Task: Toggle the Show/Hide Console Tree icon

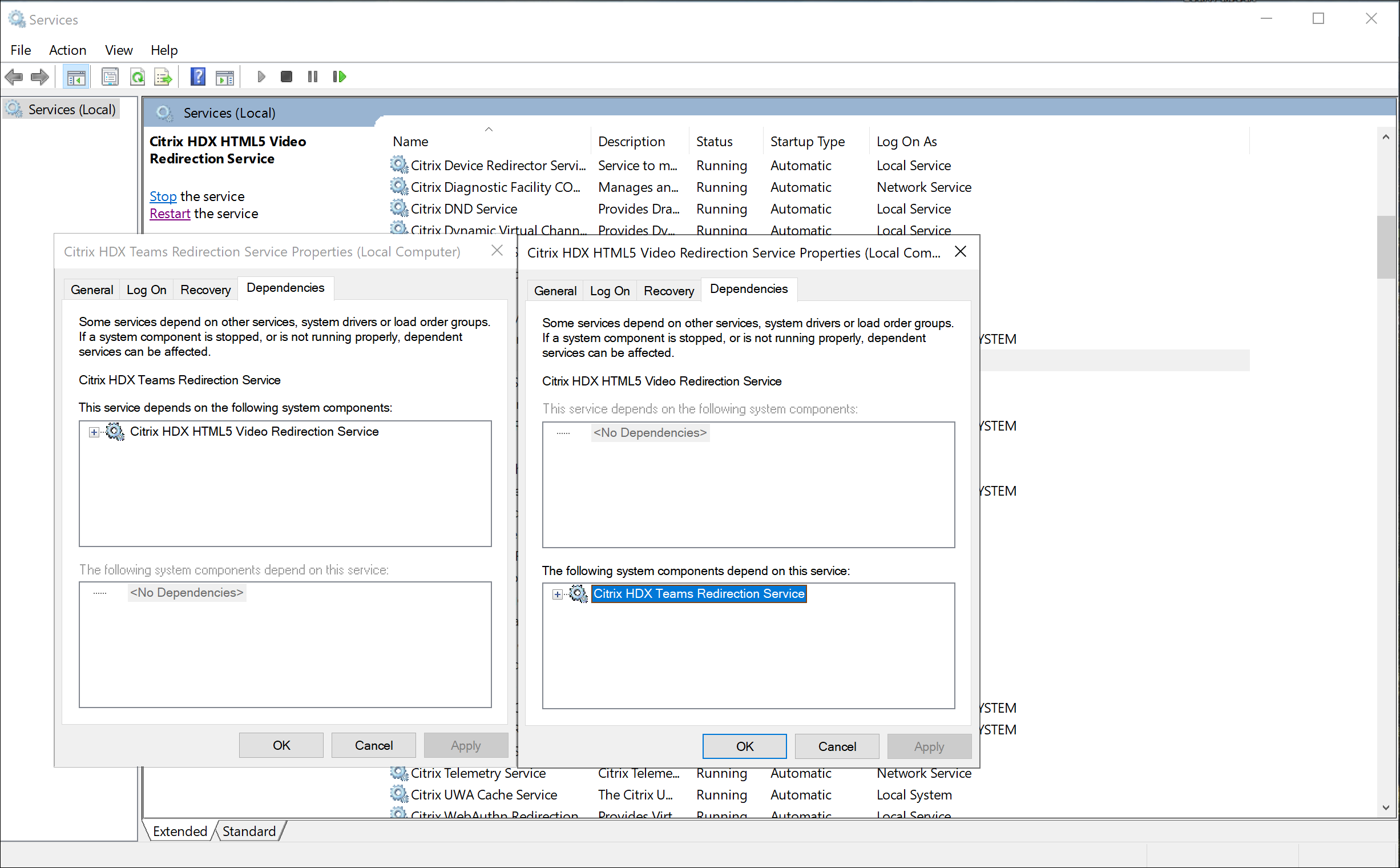Action: pyautogui.click(x=76, y=77)
